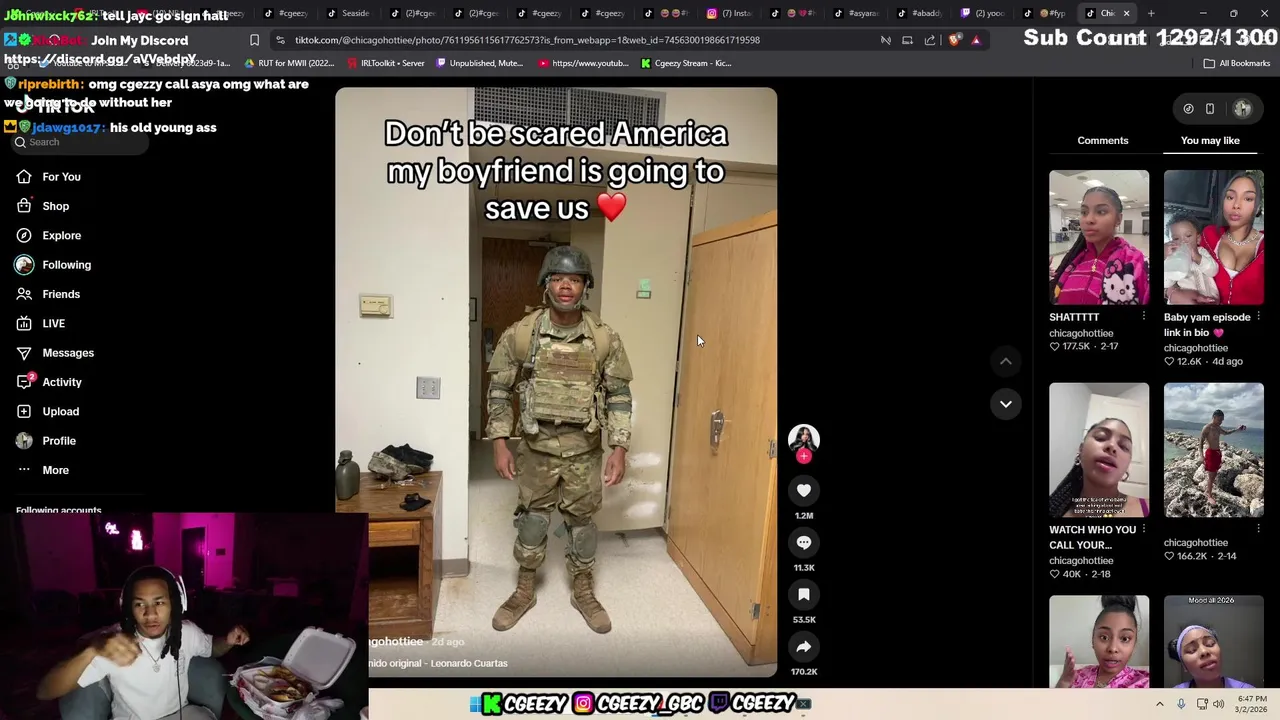
Task: Open the IRLToolkit Server bookmark
Action: coord(386,63)
